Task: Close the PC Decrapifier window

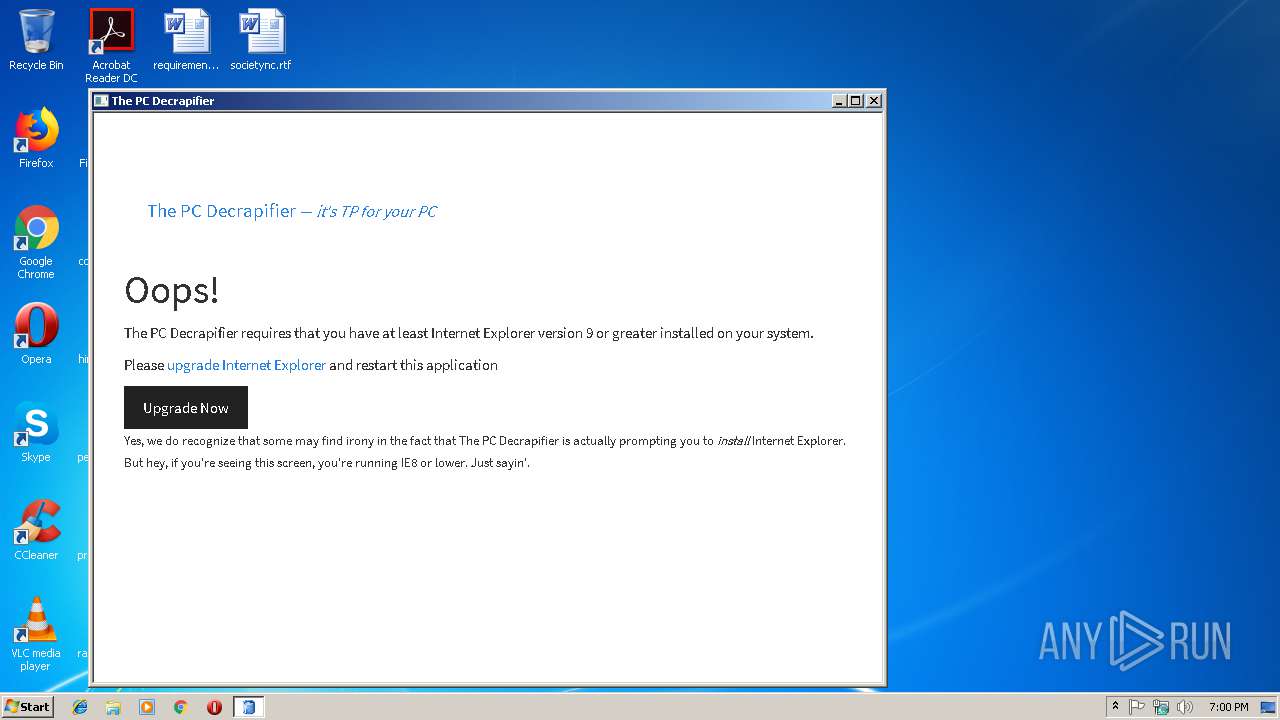Action: [x=873, y=101]
